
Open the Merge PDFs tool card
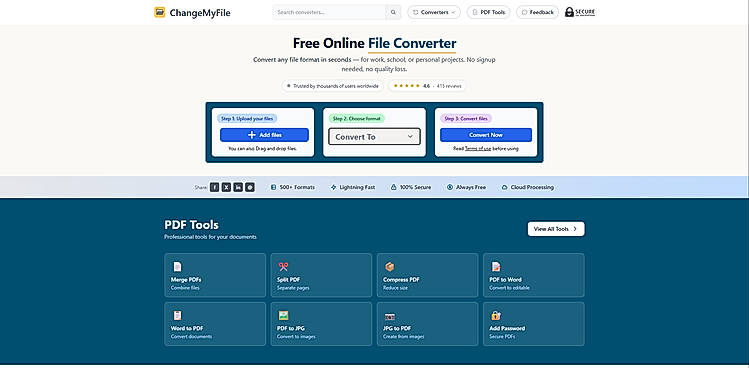click(215, 275)
